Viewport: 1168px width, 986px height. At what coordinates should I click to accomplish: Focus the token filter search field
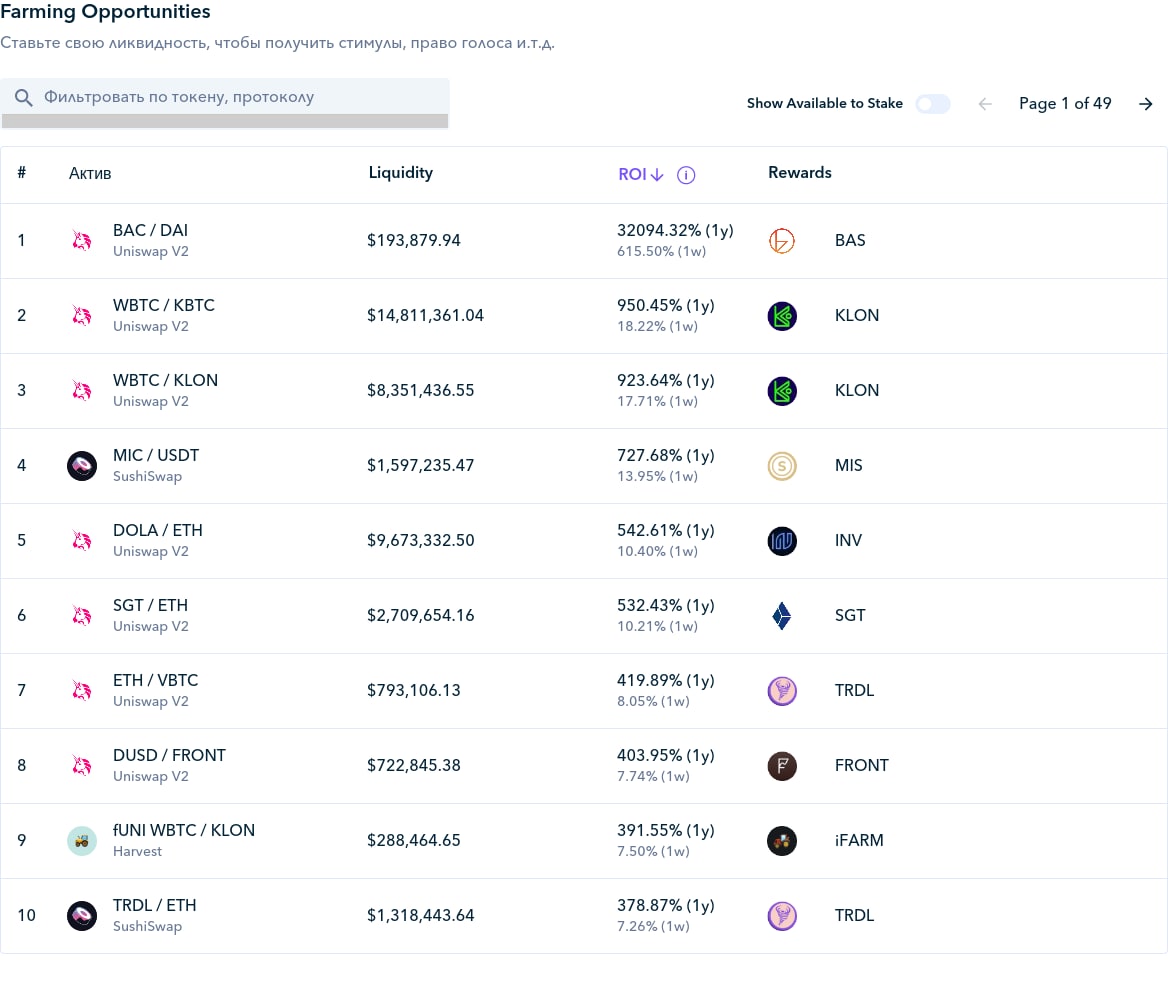pyautogui.click(x=225, y=98)
